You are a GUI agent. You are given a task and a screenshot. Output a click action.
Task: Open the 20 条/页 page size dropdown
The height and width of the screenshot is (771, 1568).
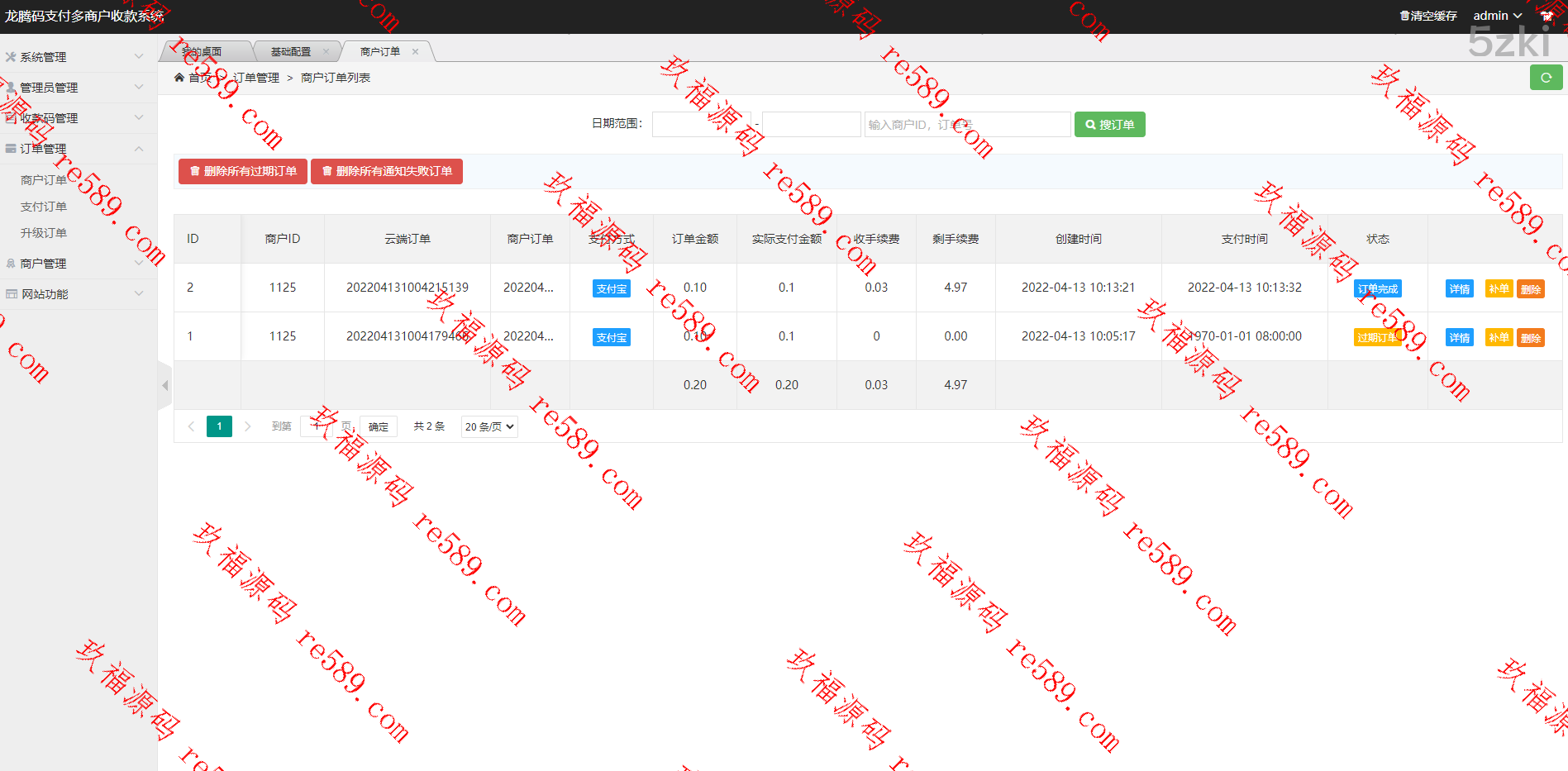[x=489, y=426]
